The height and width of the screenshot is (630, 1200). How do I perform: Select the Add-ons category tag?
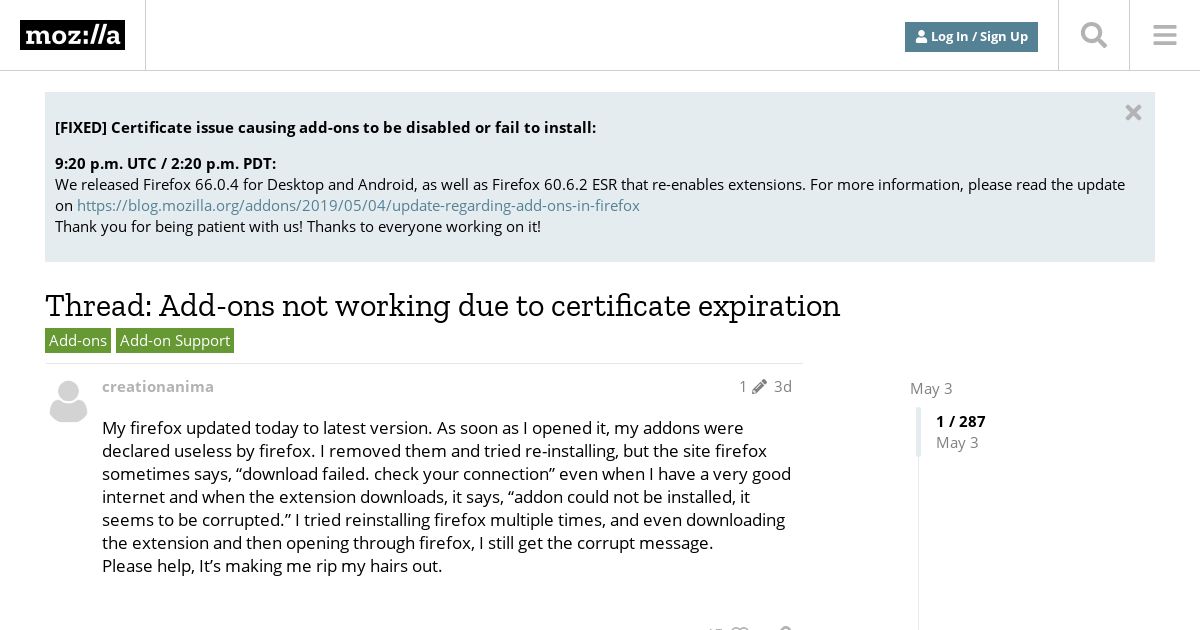(78, 340)
